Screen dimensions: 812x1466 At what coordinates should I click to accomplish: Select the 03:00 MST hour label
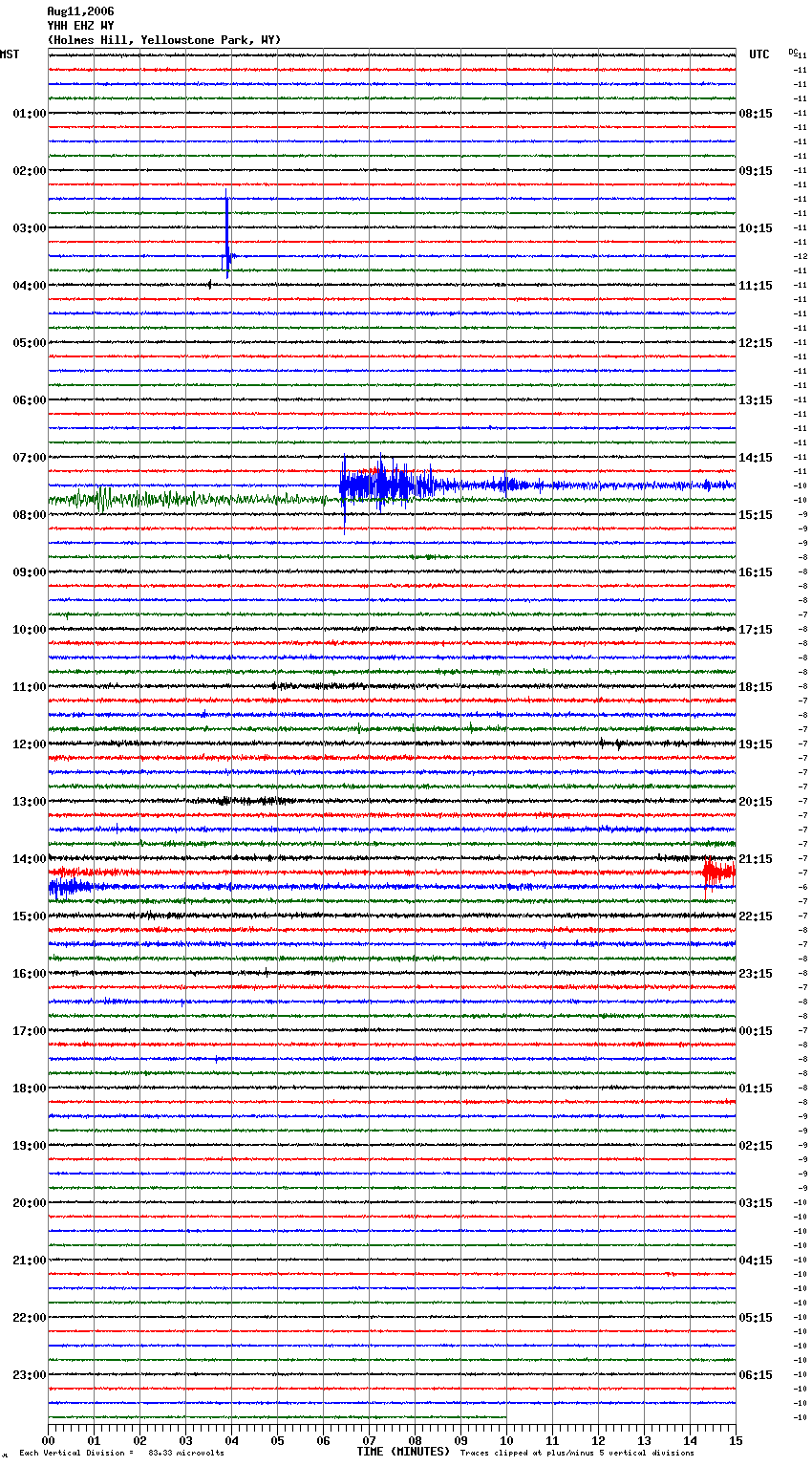[30, 228]
